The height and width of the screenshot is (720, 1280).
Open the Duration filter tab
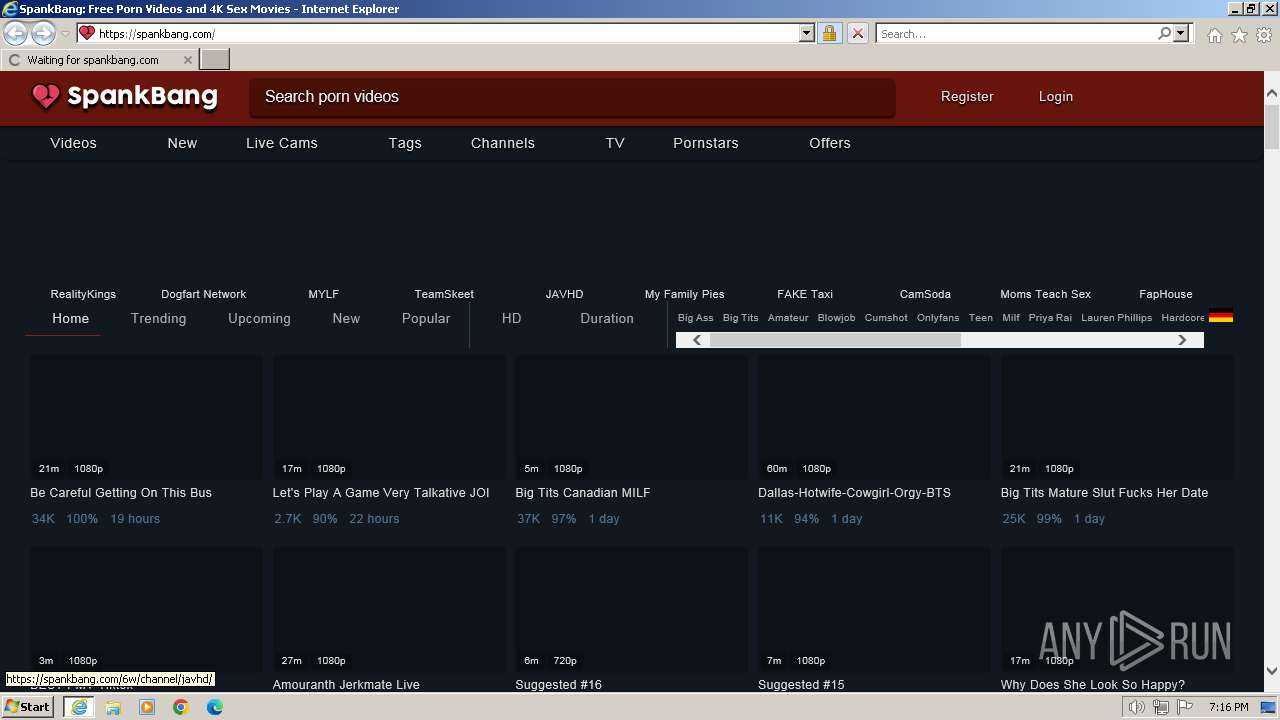(607, 318)
